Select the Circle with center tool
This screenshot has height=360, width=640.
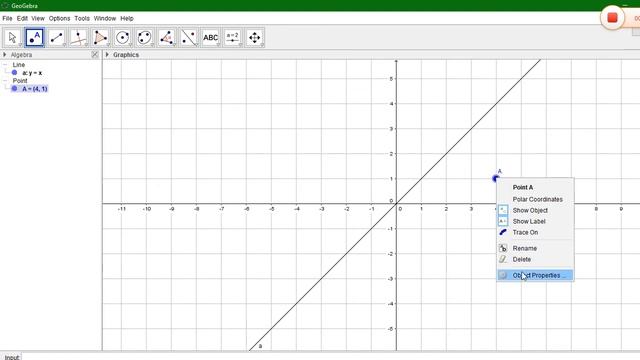[122, 38]
